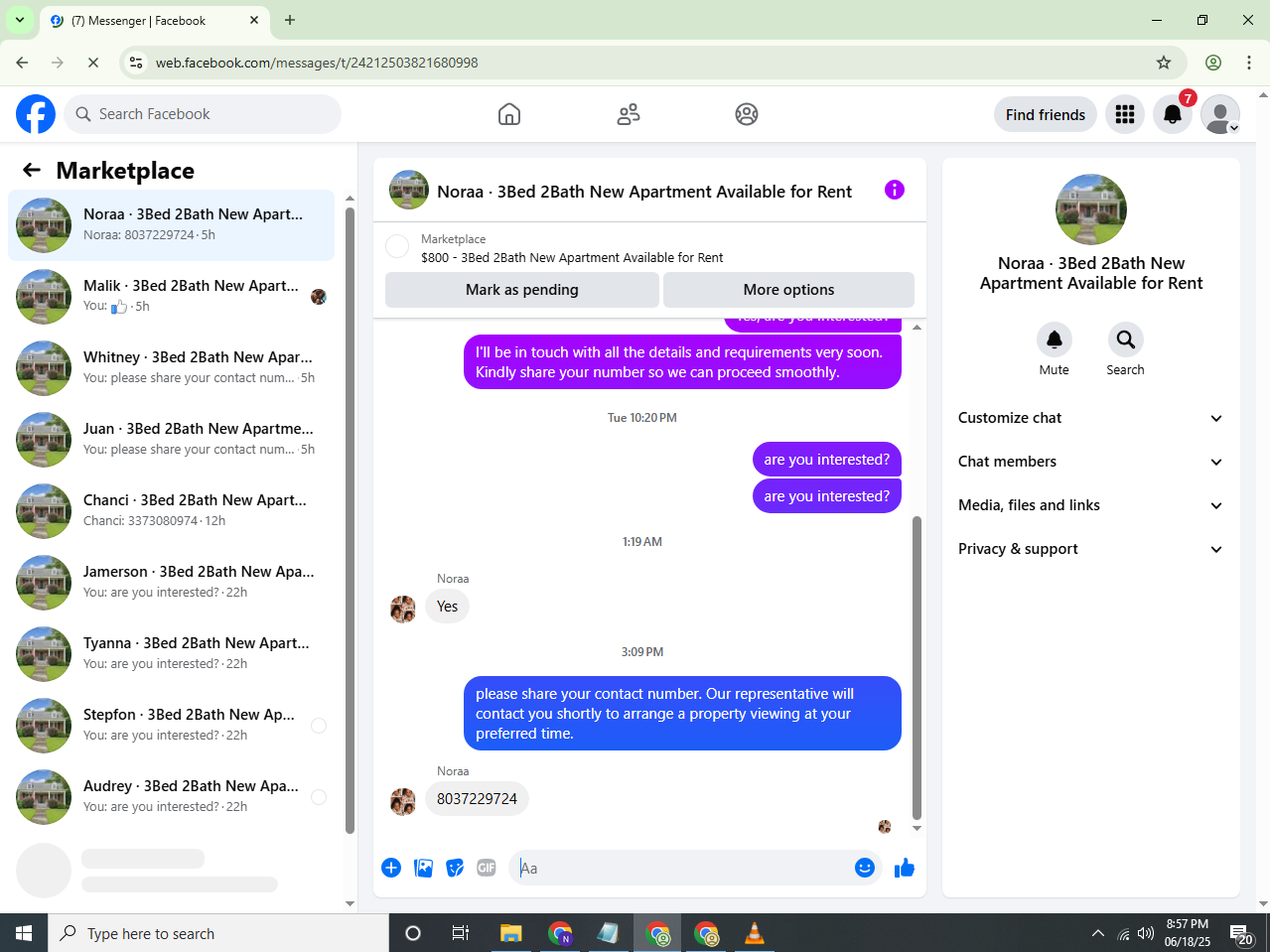Image resolution: width=1270 pixels, height=952 pixels.
Task: Expand Chat members section
Action: coord(1090,462)
